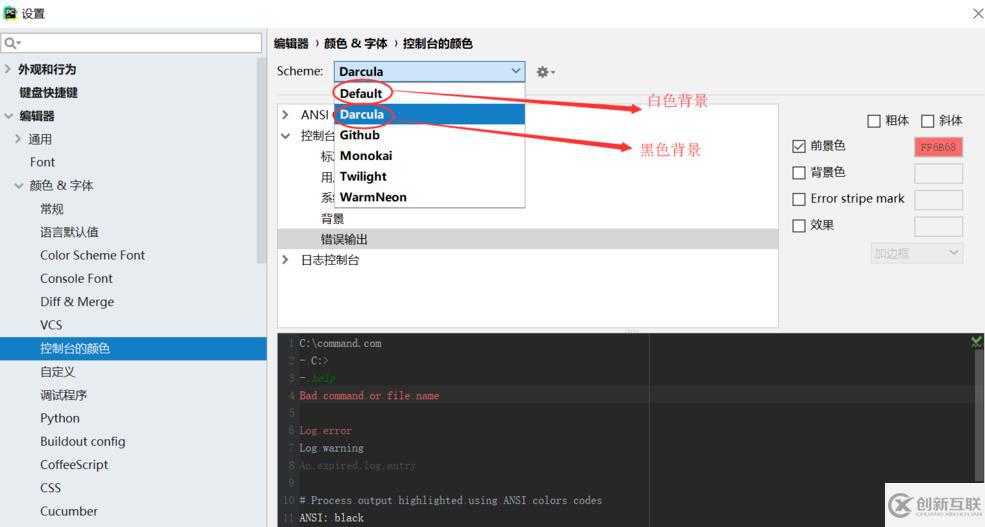Enable the 斜体 italic checkbox
Viewport: 985px width, 527px height.
pyautogui.click(x=928, y=121)
